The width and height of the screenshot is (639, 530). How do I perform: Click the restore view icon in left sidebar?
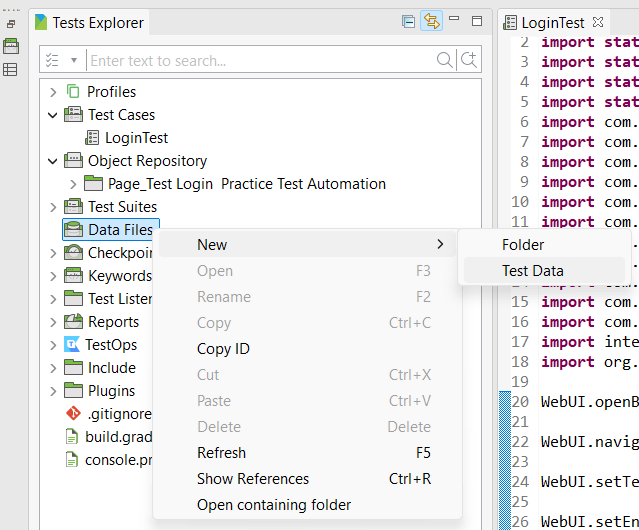point(11,24)
